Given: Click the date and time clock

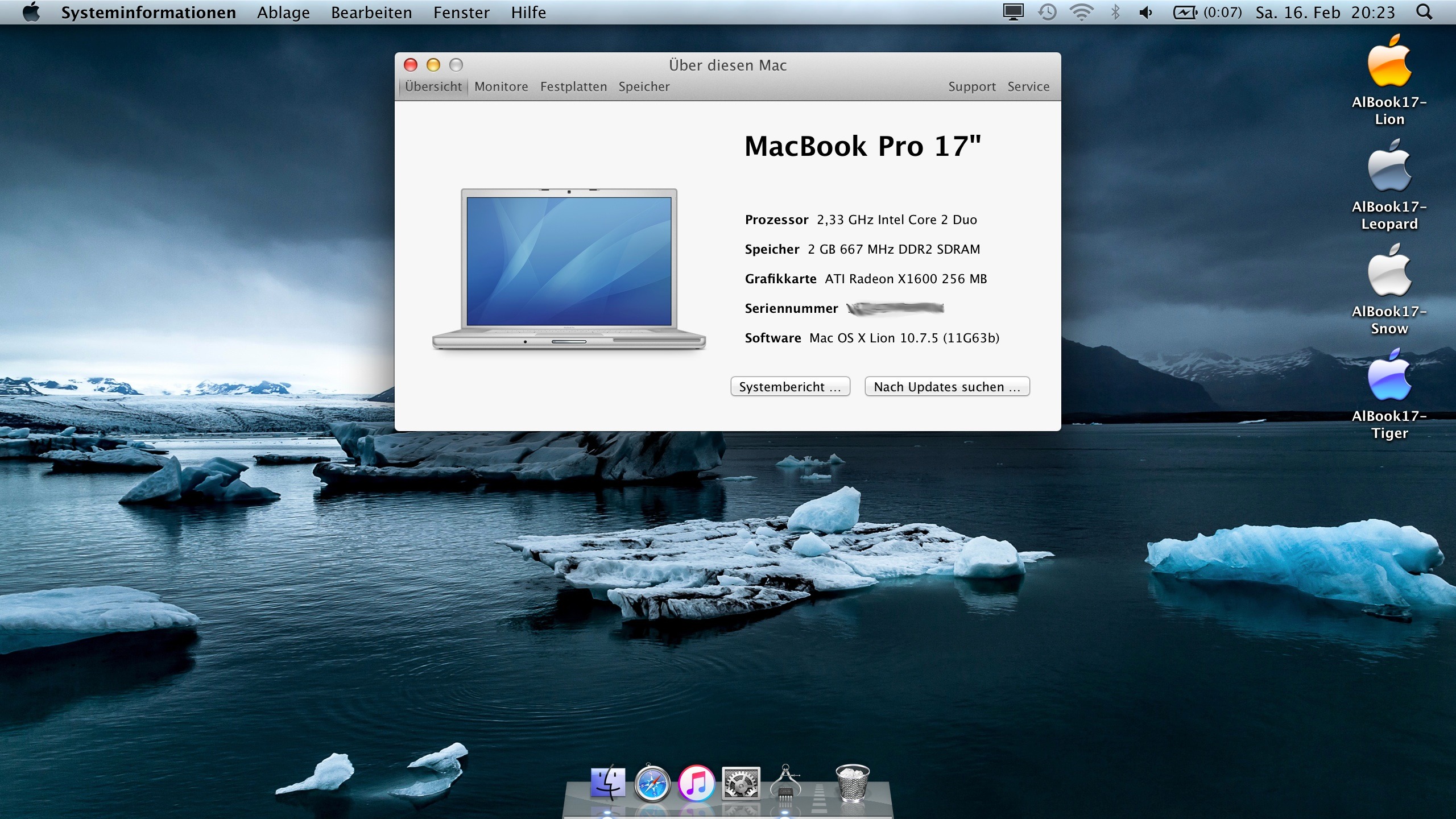Looking at the screenshot, I should point(1325,13).
